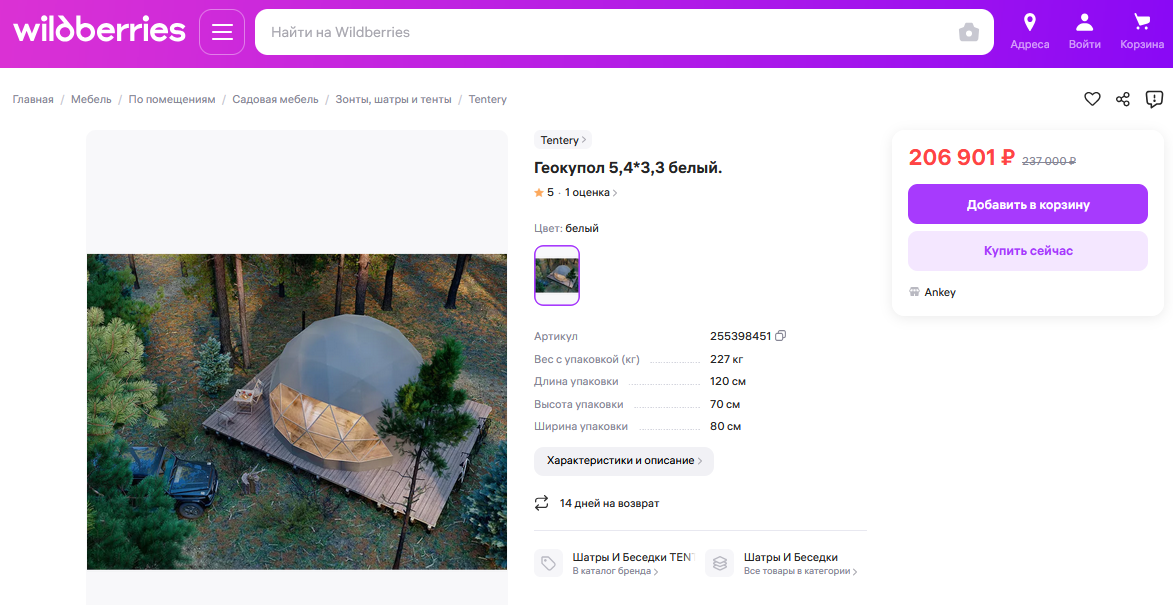The height and width of the screenshot is (605, 1173).
Task: Copy article number 255398451
Action: tap(779, 335)
